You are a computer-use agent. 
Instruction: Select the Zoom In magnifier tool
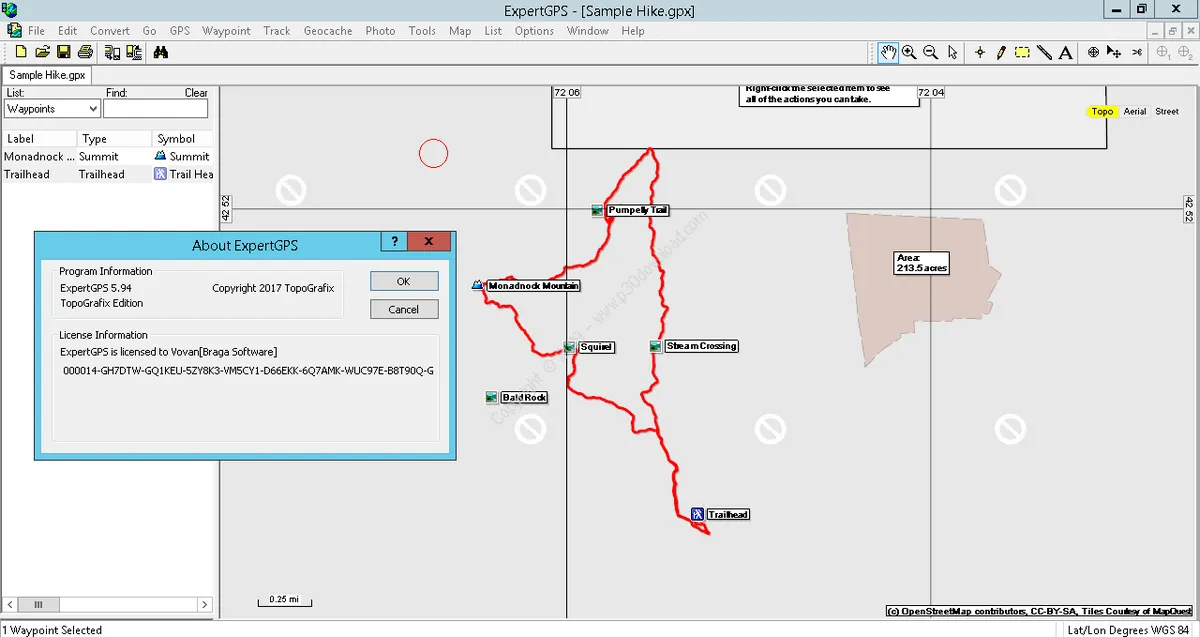[909, 52]
